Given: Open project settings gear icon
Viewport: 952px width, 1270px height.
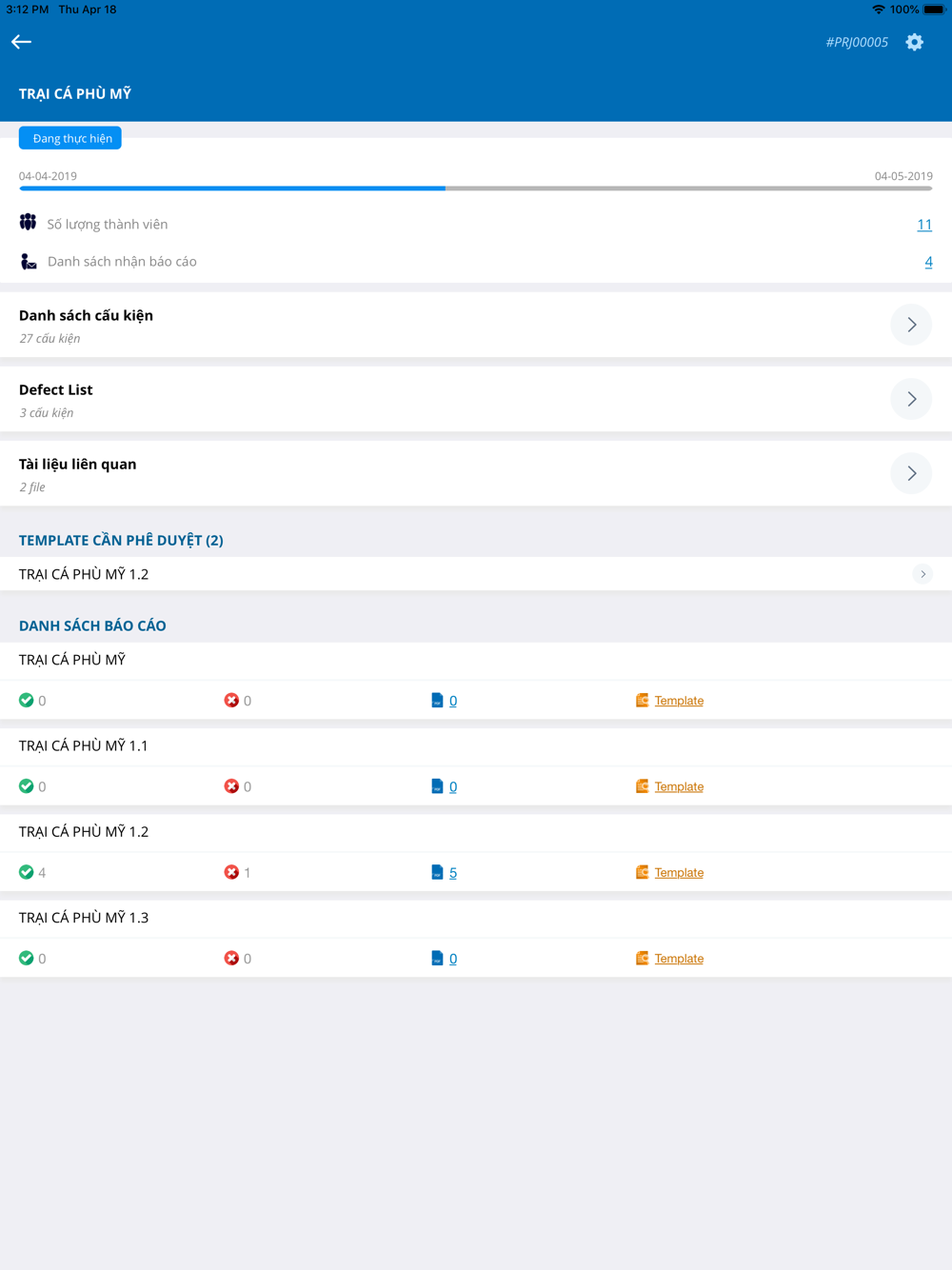Looking at the screenshot, I should pyautogui.click(x=914, y=42).
